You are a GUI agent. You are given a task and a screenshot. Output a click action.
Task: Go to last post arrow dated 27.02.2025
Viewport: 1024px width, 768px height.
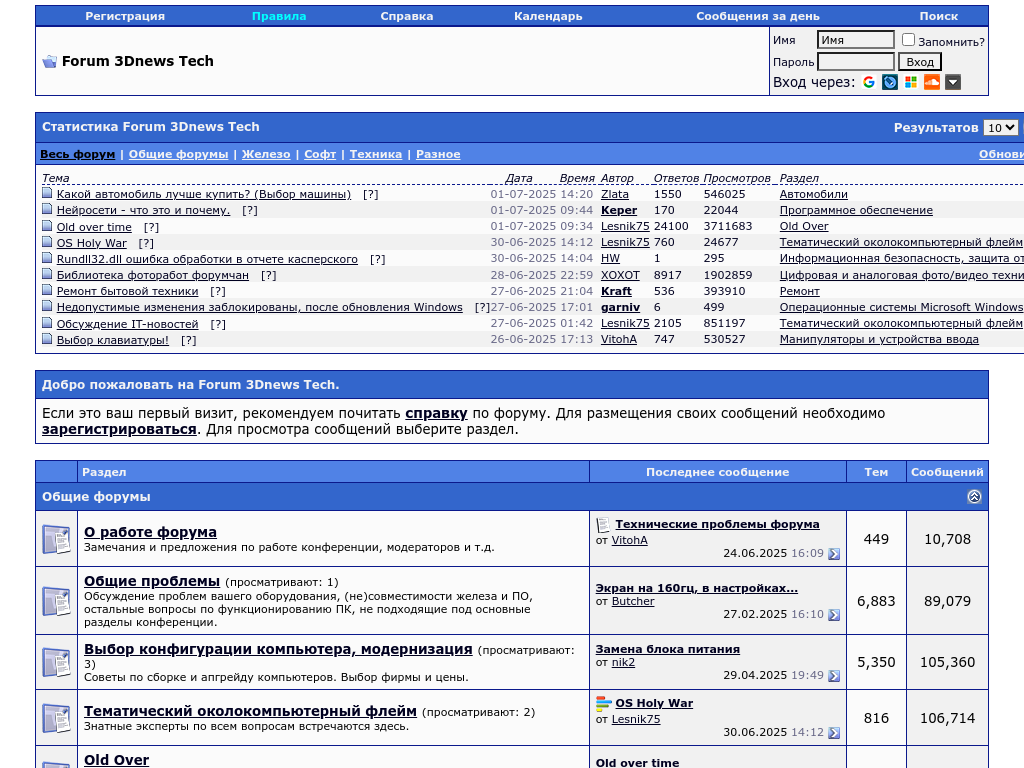click(834, 615)
